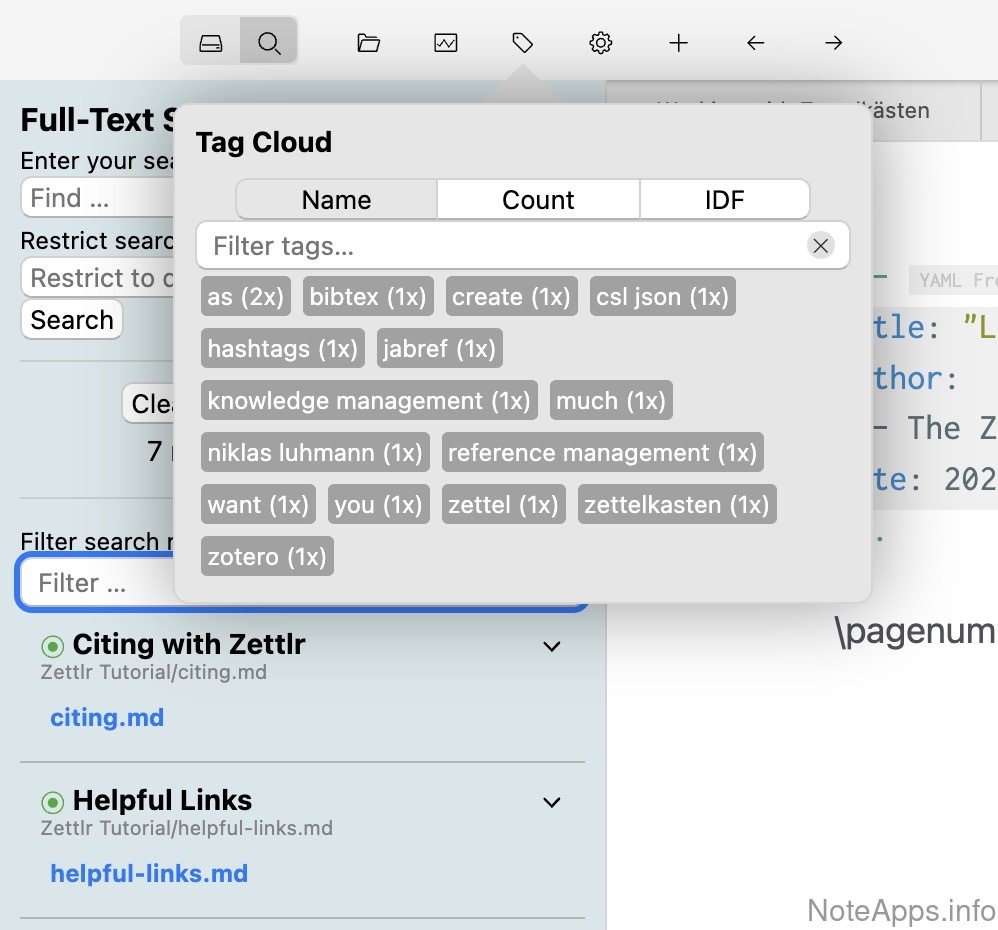998x930 pixels.
Task: Toggle the tag cloud icon
Action: [x=523, y=43]
